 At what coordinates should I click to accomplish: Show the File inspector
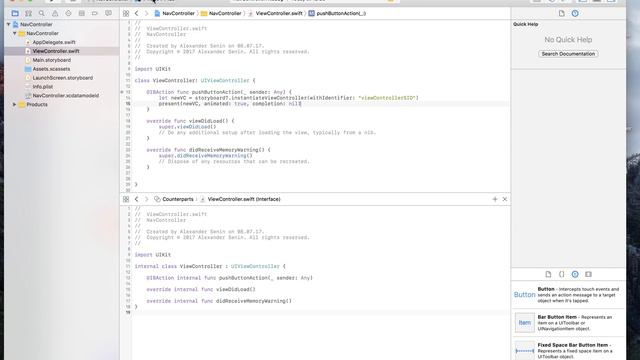pyautogui.click(x=562, y=13)
